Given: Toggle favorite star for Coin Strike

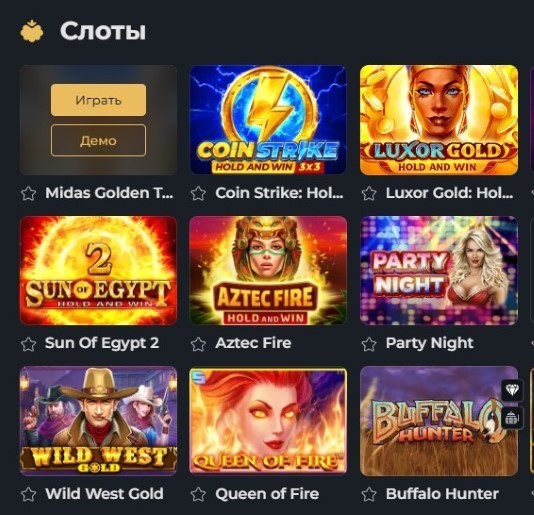Looking at the screenshot, I should click(198, 193).
